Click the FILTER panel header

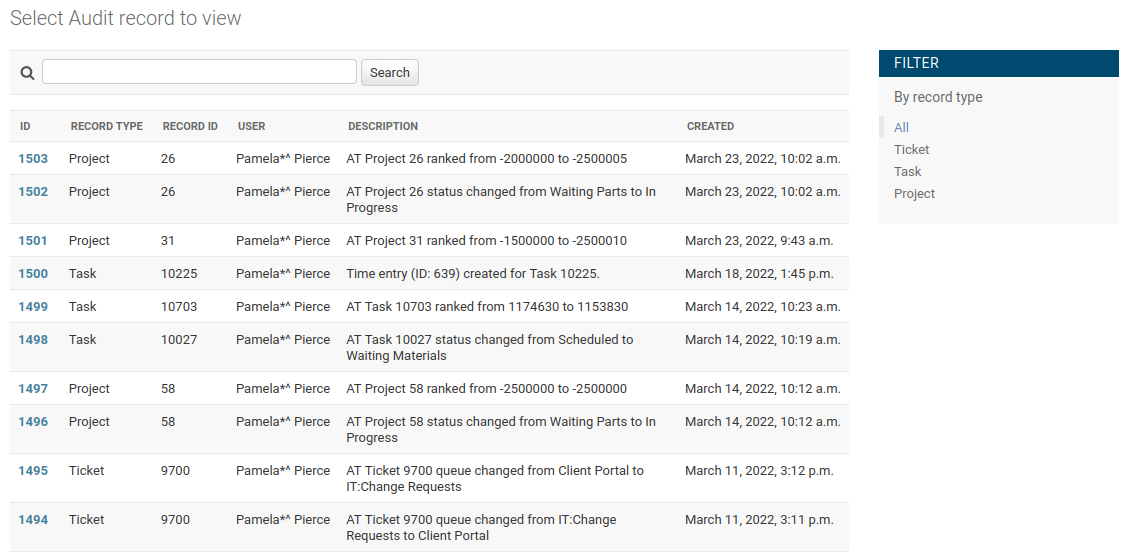998,63
